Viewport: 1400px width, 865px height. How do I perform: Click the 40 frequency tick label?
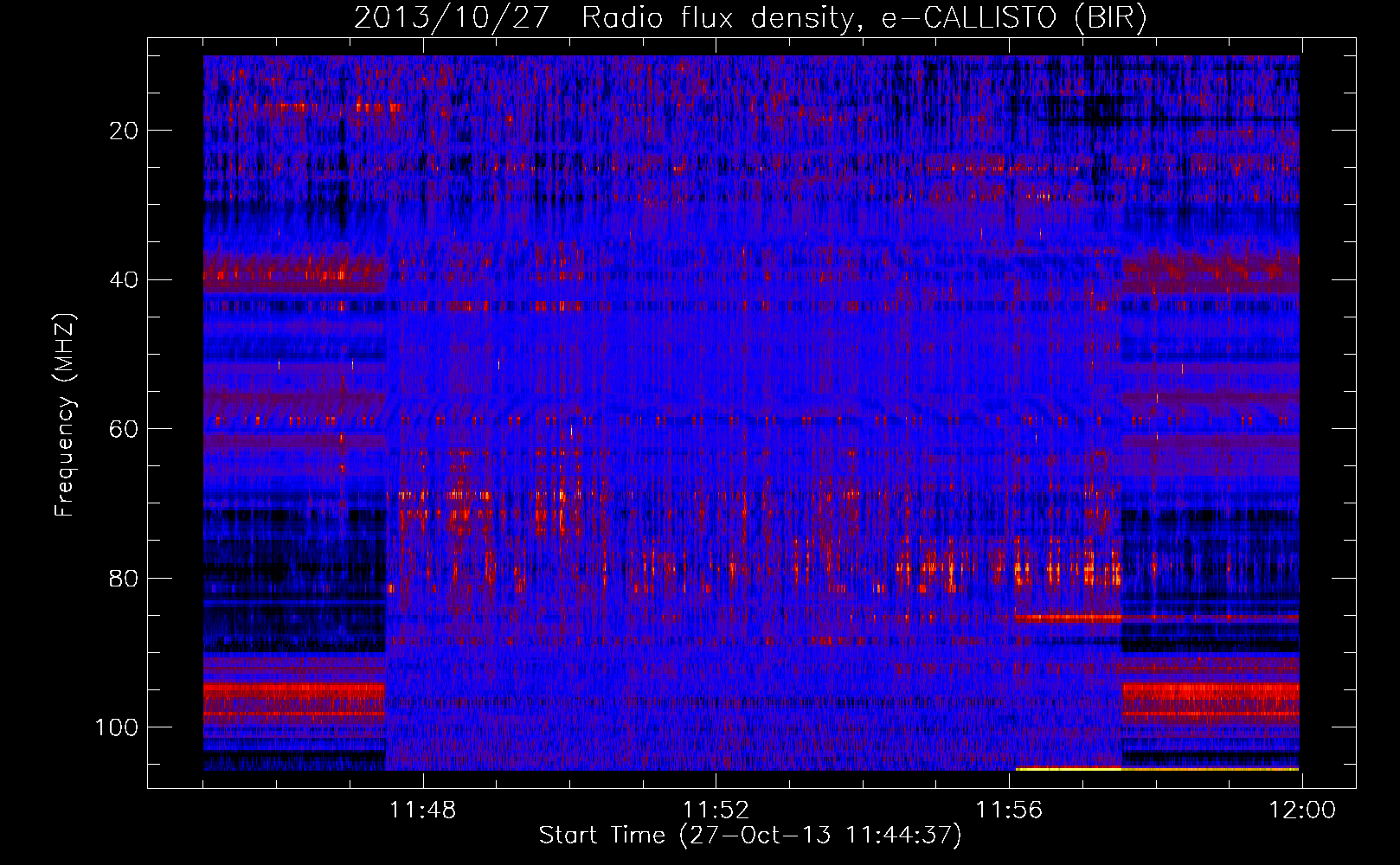[x=125, y=280]
